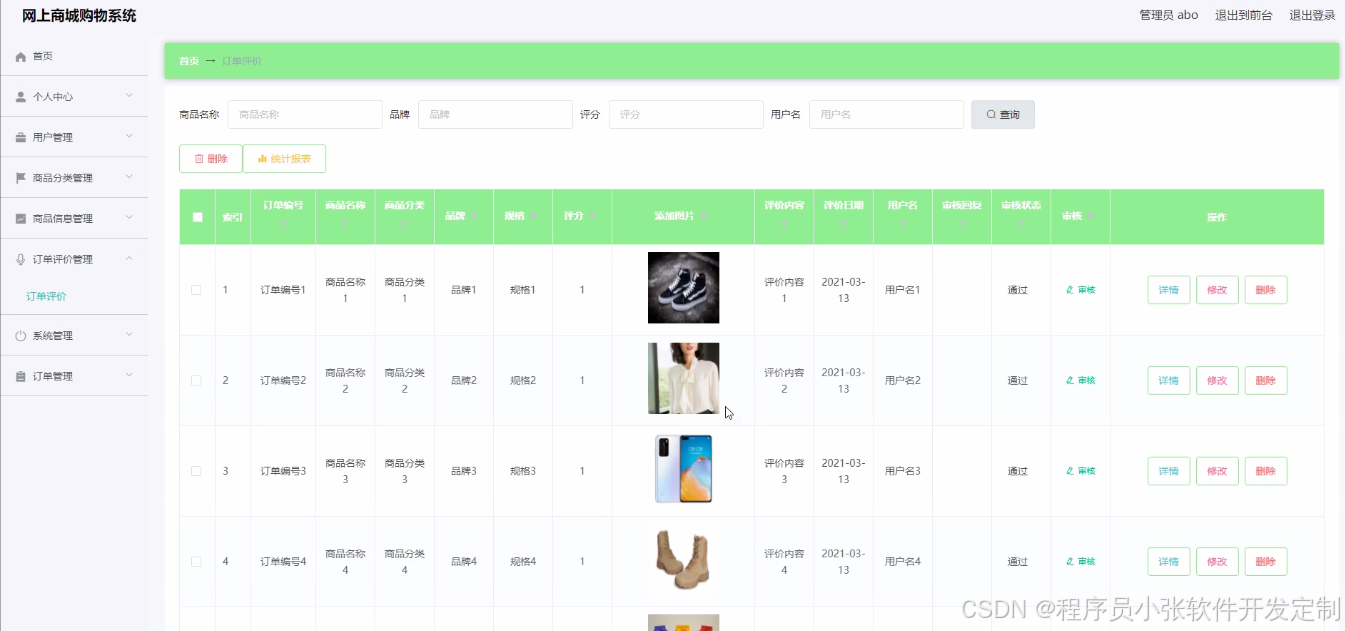1345x631 pixels.
Task: Tick the checkbox for row 订单编号3
Action: pos(196,471)
